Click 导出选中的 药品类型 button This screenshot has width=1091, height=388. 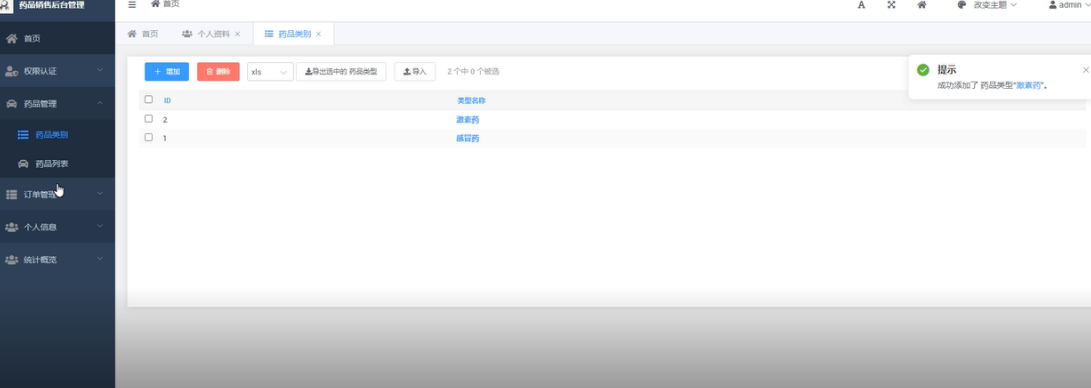click(x=341, y=72)
